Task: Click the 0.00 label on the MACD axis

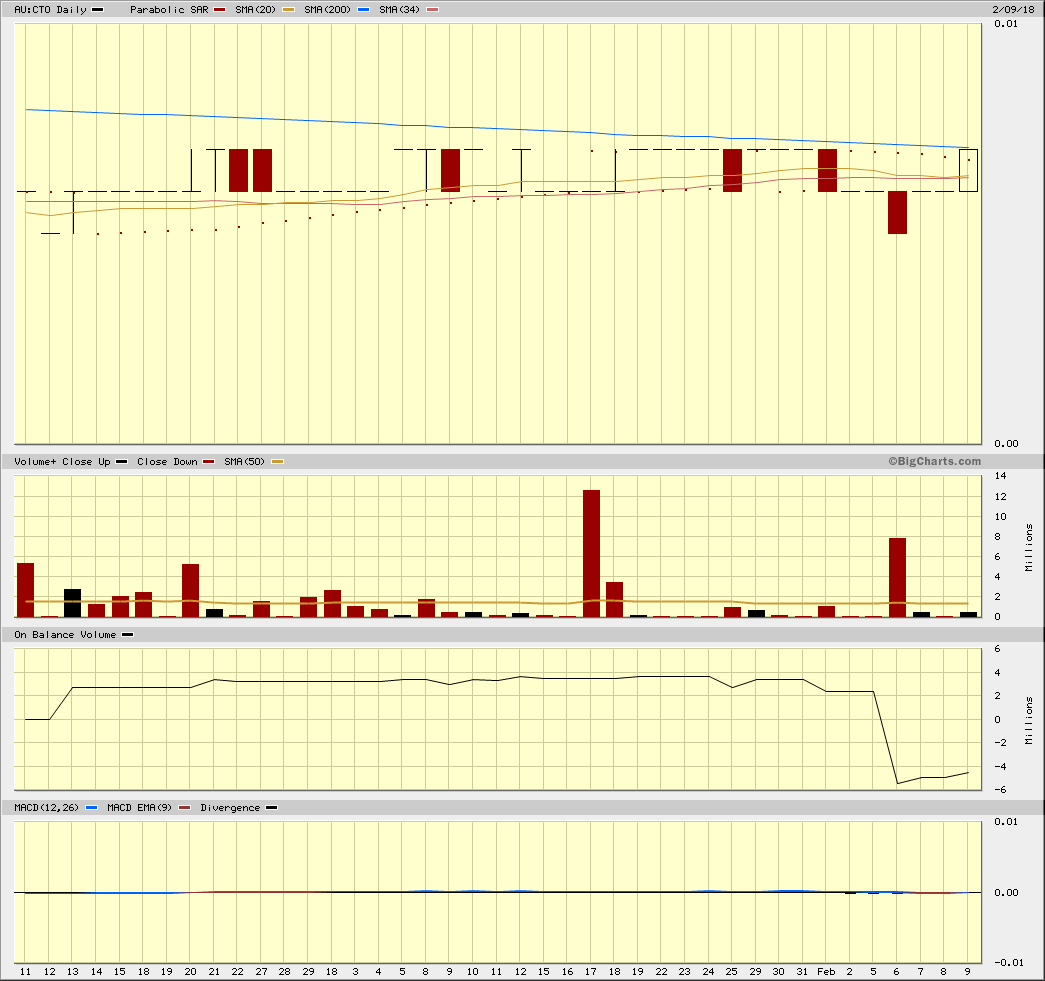Action: (x=1006, y=892)
